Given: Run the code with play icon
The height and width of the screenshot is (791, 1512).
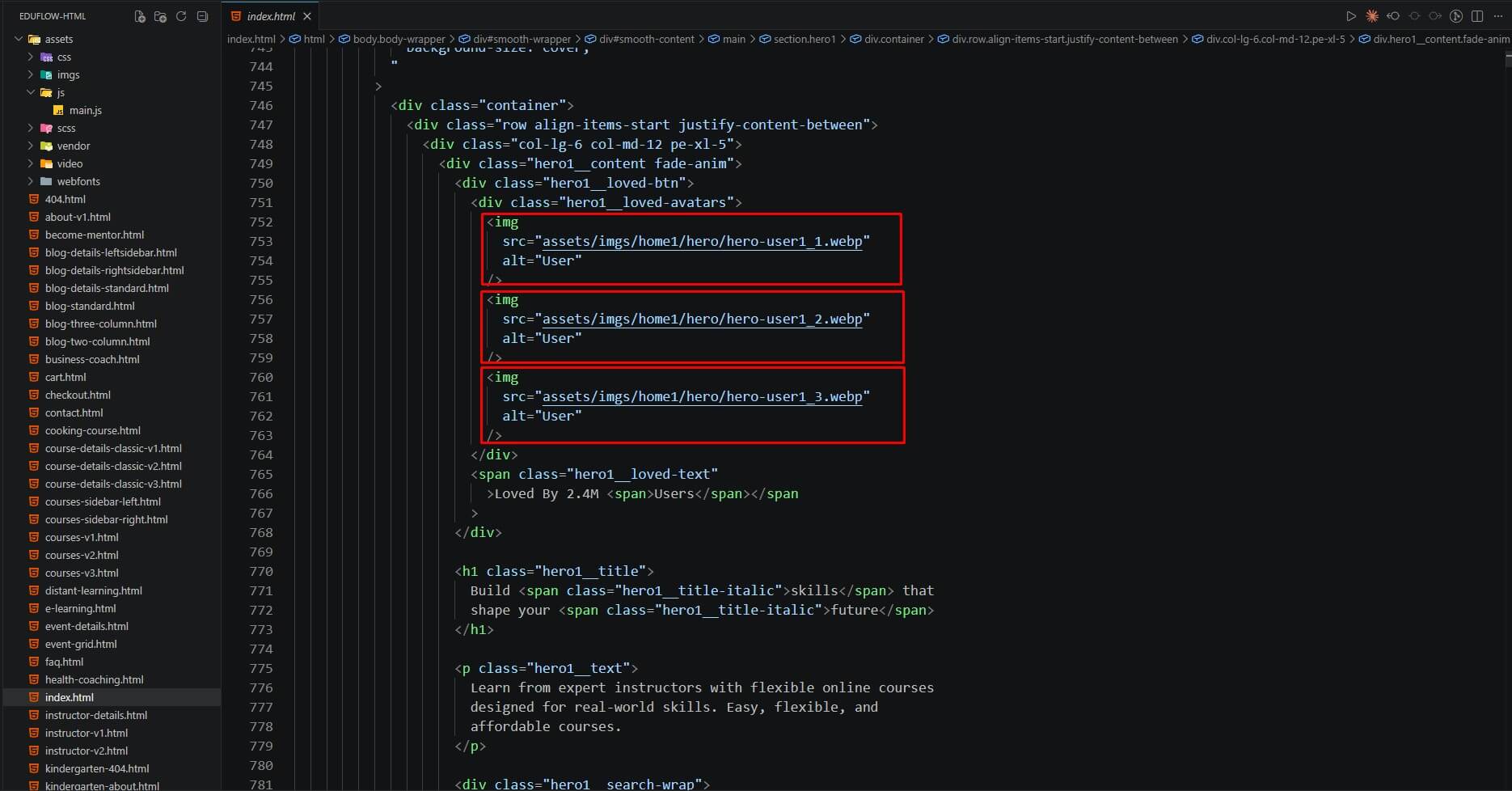Looking at the screenshot, I should pos(1350,16).
